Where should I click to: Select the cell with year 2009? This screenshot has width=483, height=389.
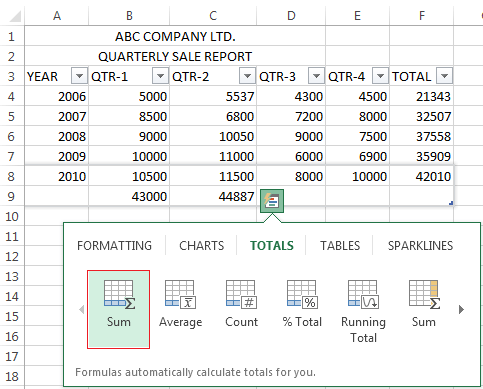57,156
